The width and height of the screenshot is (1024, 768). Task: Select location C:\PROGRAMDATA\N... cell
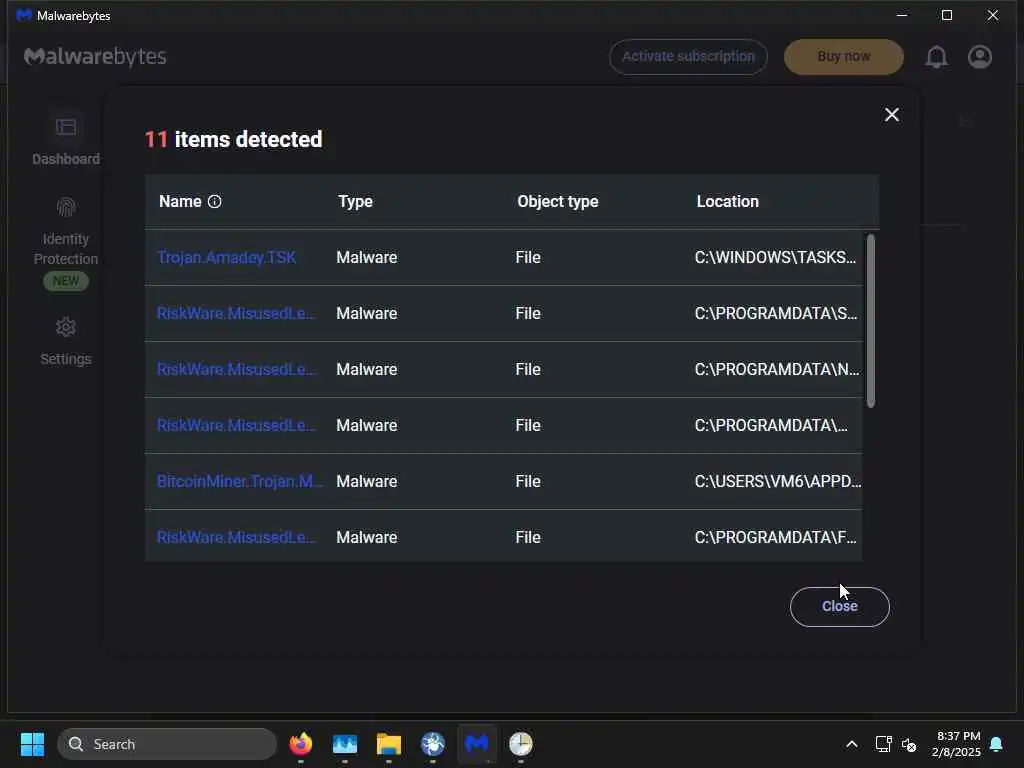[x=776, y=370]
